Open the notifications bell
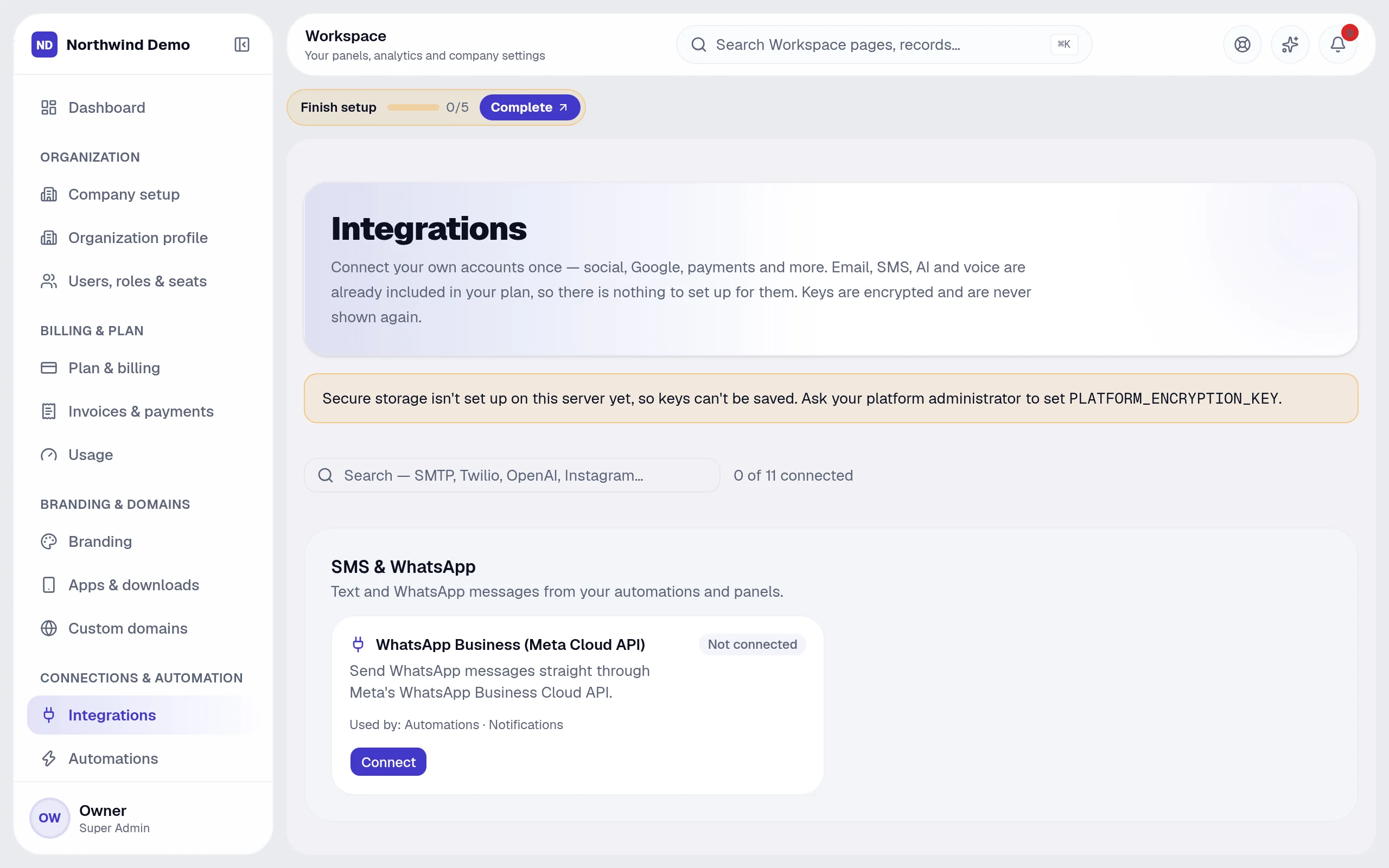Screen dimensions: 1389x868 (1337, 44)
